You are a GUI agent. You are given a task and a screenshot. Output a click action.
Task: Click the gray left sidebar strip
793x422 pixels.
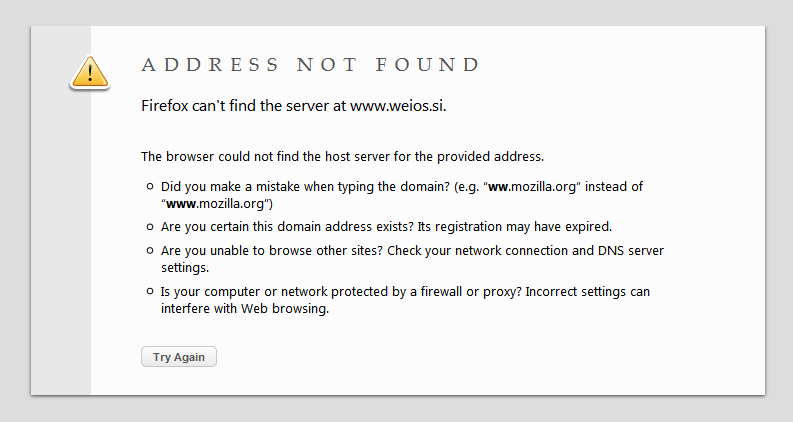click(x=61, y=210)
